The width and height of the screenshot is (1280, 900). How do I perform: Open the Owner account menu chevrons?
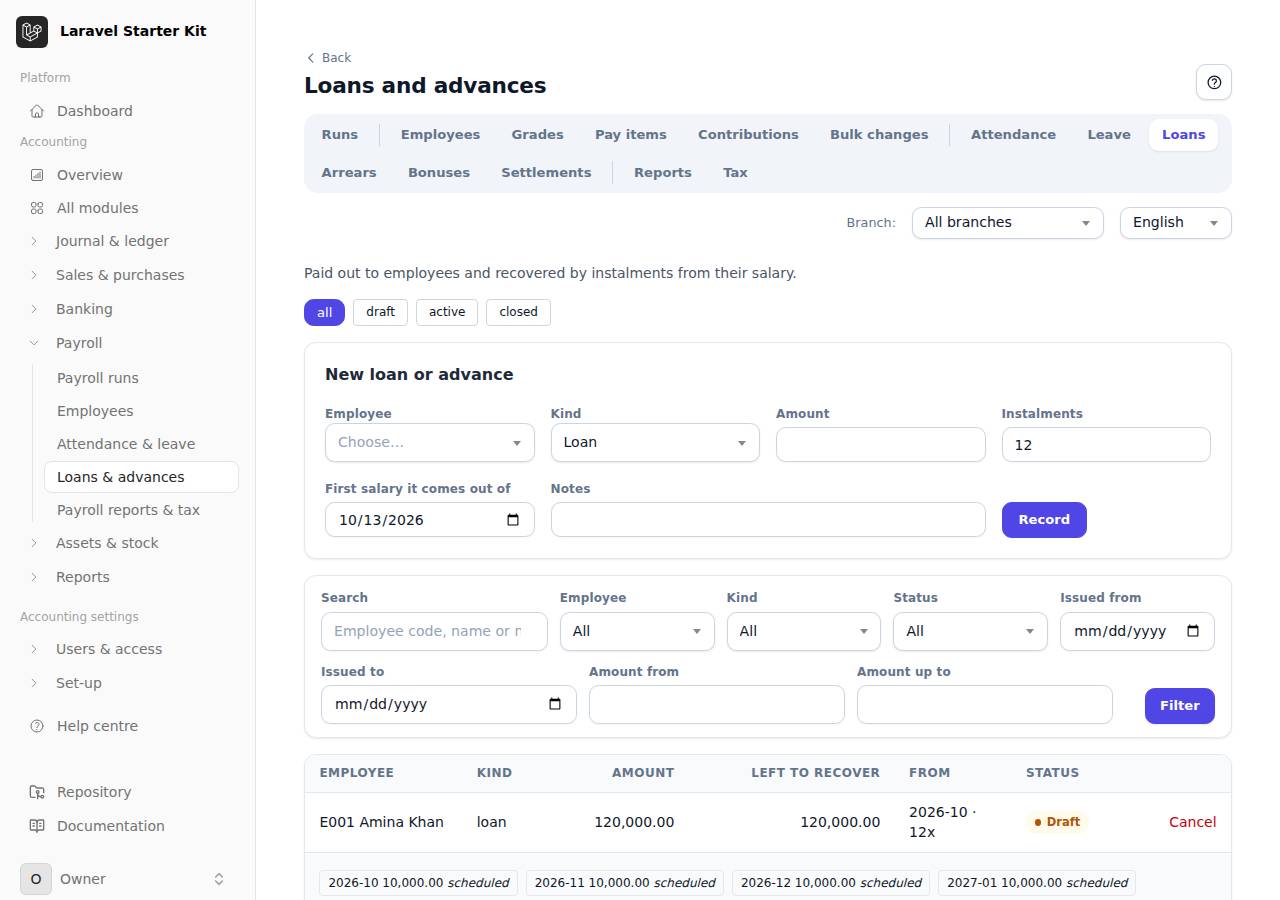[219, 879]
